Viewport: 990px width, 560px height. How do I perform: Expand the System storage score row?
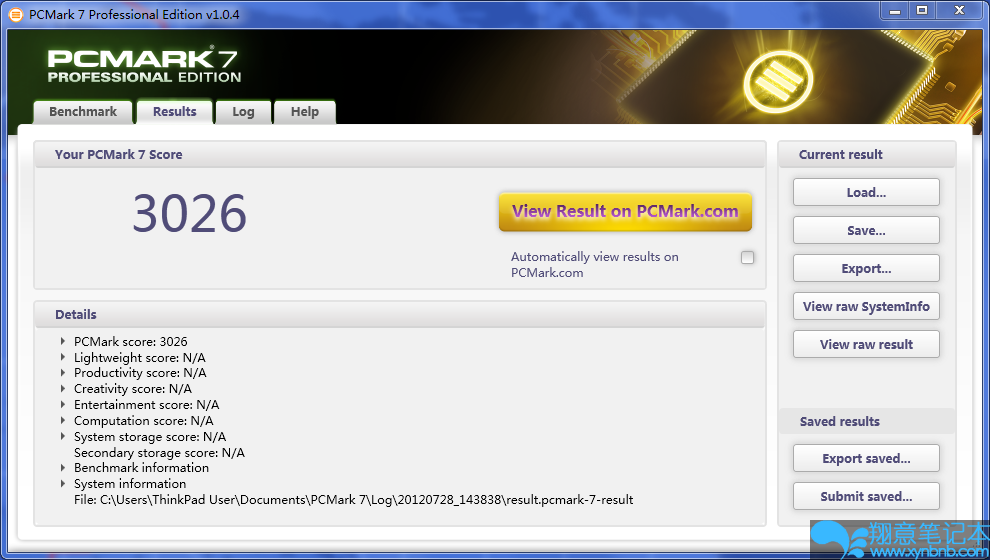point(63,436)
